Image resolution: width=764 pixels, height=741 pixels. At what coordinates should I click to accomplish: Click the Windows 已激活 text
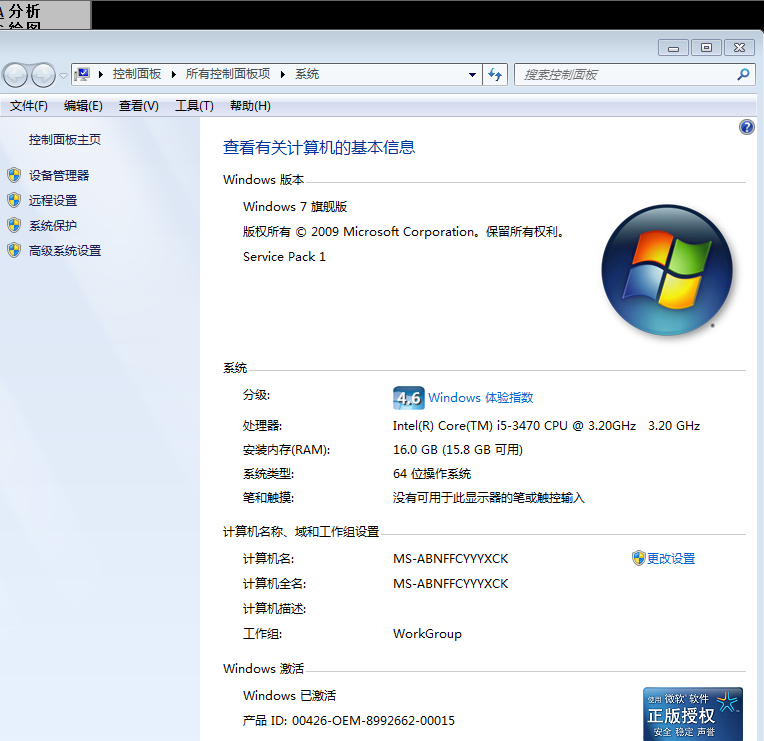tap(289, 696)
